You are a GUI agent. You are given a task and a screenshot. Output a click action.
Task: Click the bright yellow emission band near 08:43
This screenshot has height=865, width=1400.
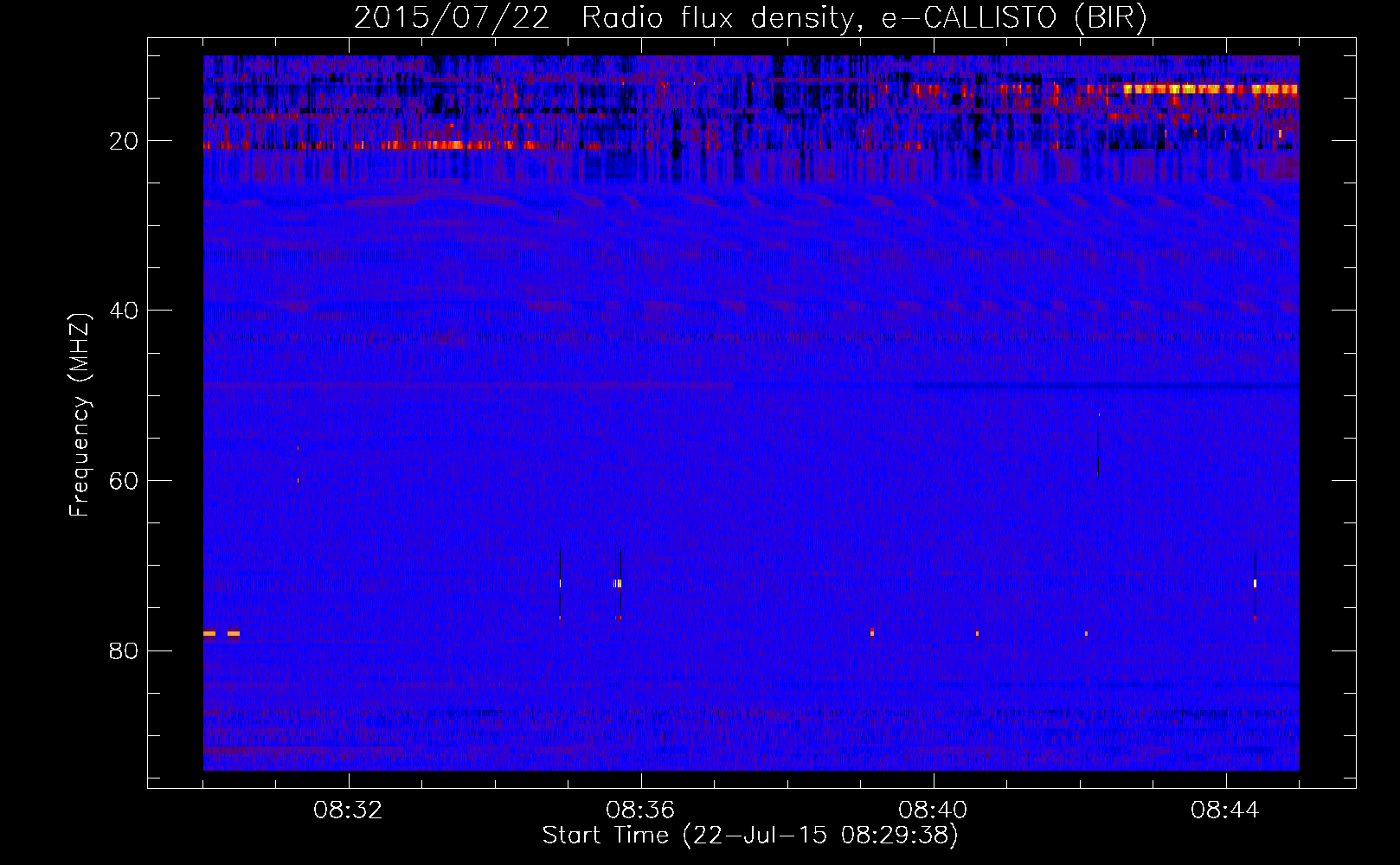click(x=1211, y=88)
